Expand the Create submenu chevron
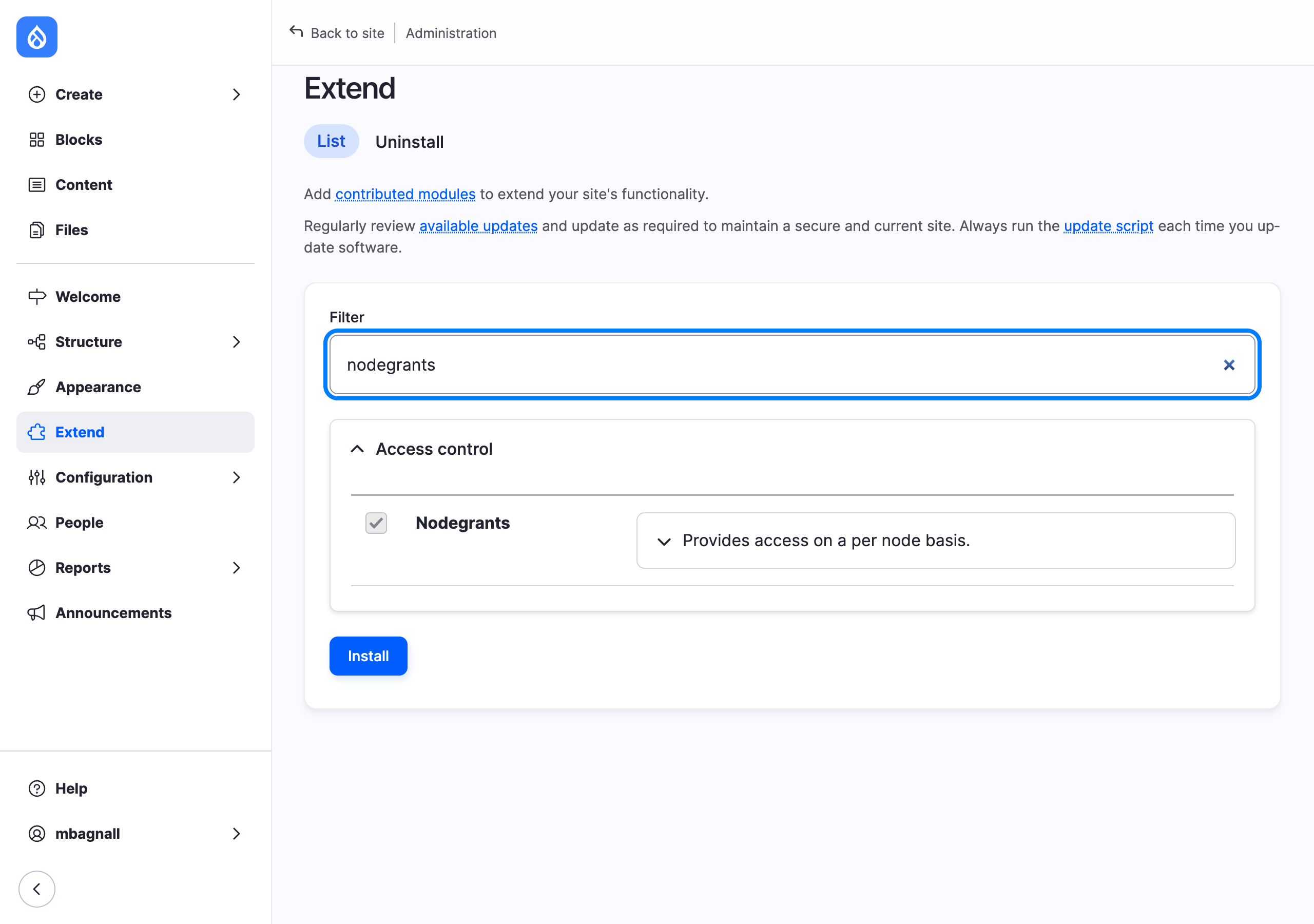 point(236,94)
